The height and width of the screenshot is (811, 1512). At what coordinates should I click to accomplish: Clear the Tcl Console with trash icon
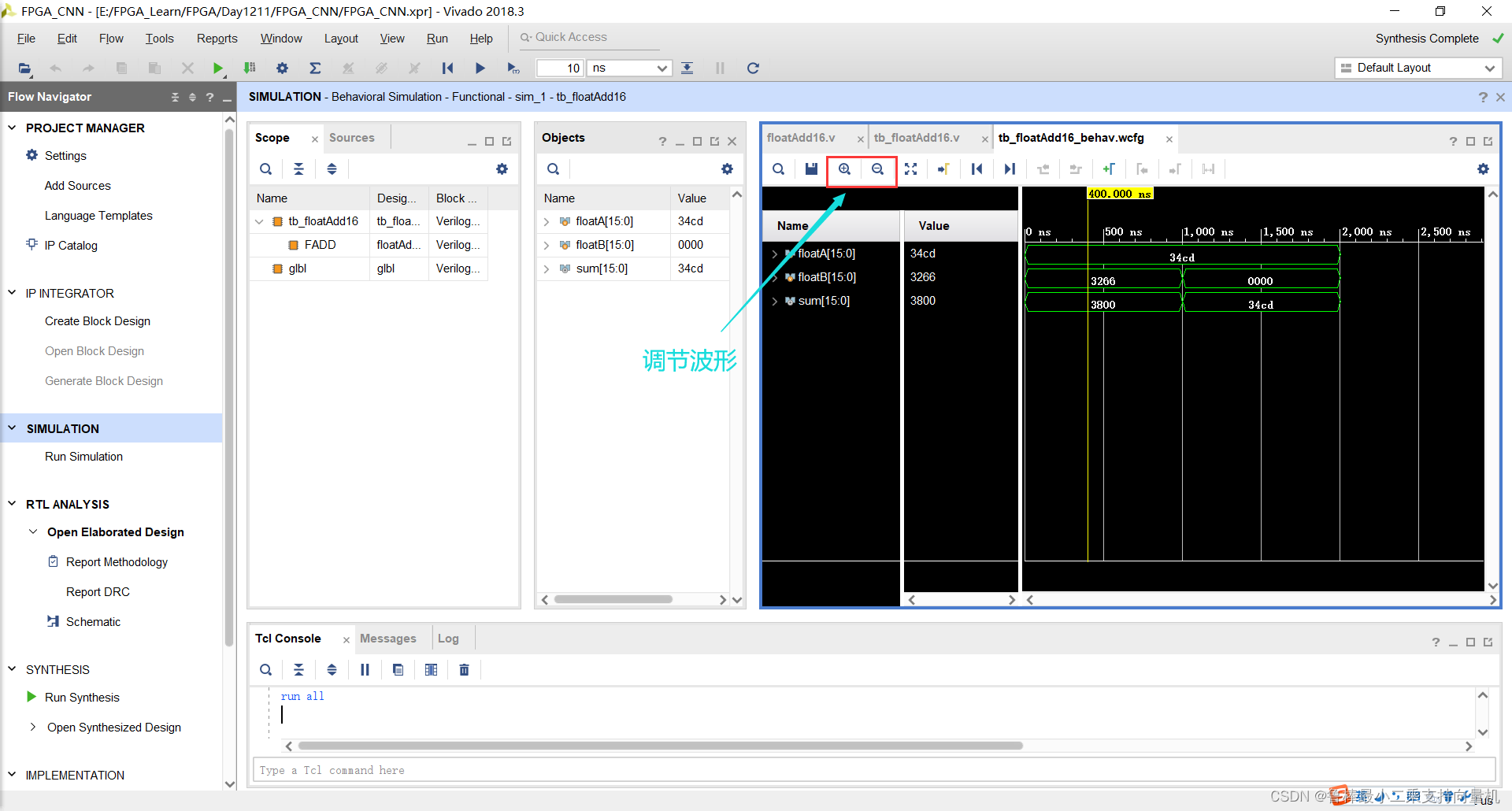[464, 670]
